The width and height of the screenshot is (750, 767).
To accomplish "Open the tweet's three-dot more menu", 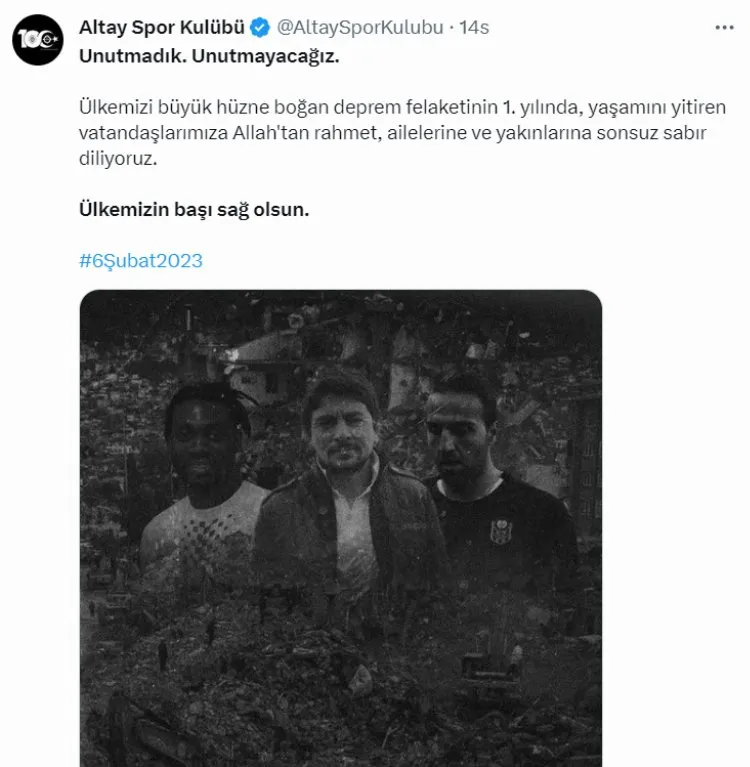I will coord(725,28).
